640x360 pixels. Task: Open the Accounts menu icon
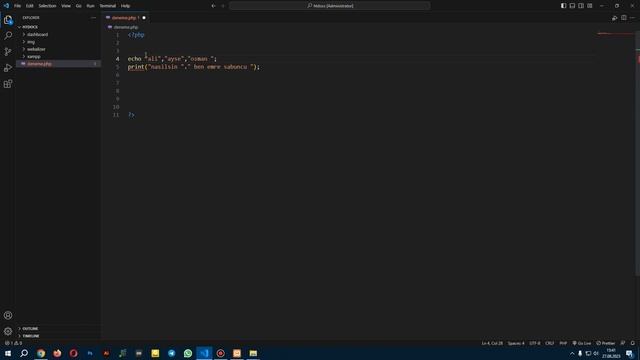[x=8, y=315]
